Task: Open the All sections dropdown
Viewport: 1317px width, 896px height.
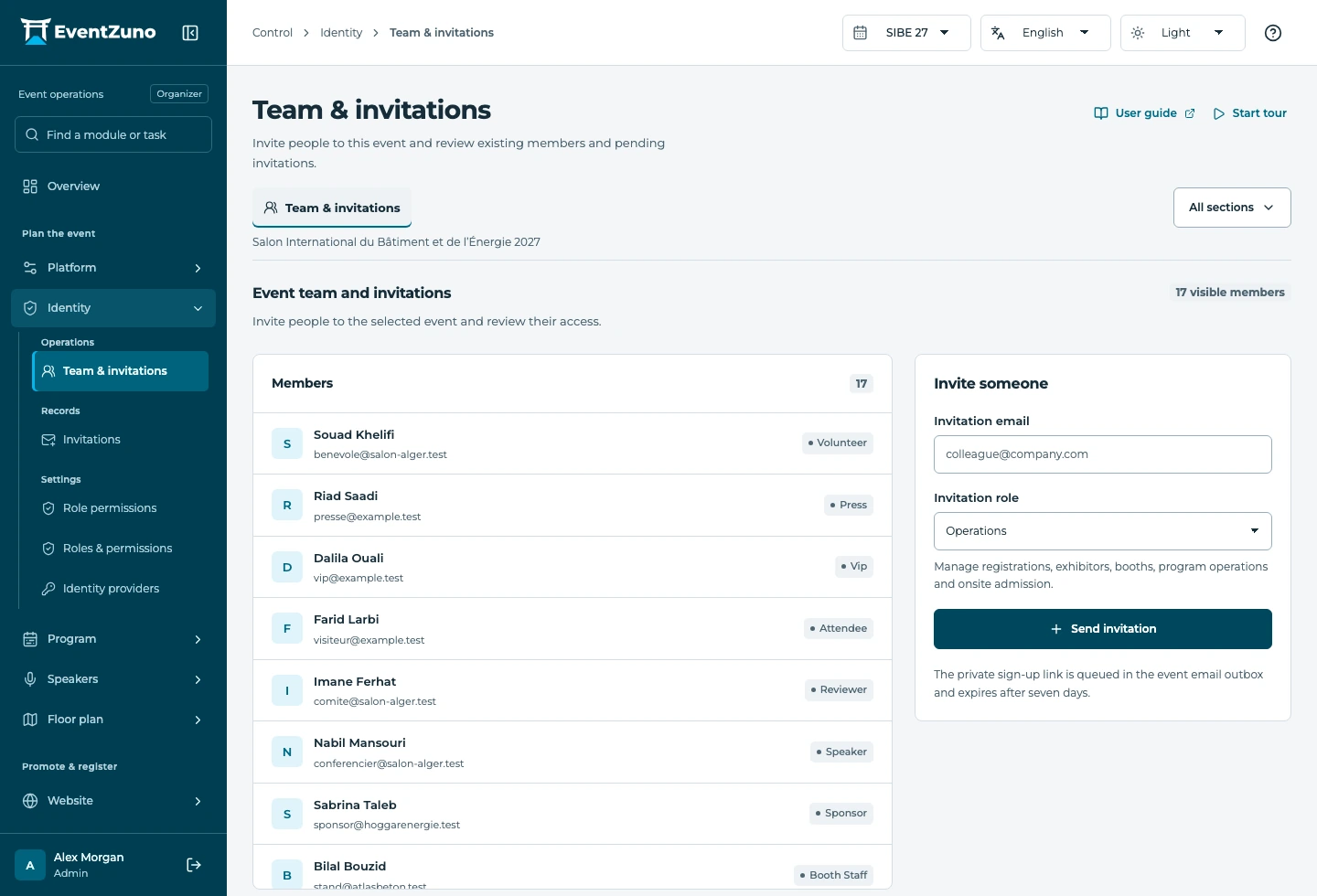Action: (x=1232, y=208)
